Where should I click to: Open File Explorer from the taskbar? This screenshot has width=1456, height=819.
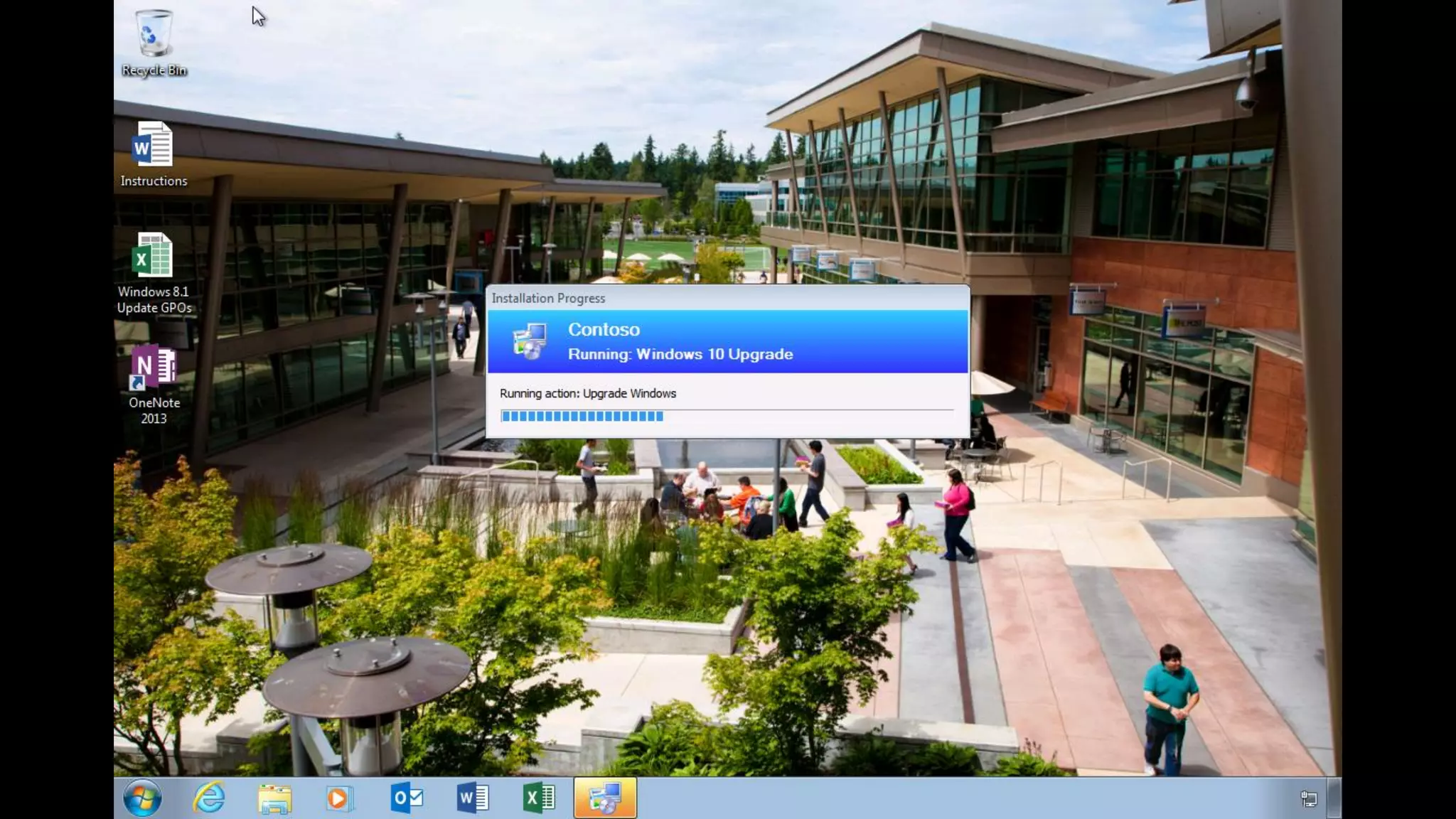point(274,798)
